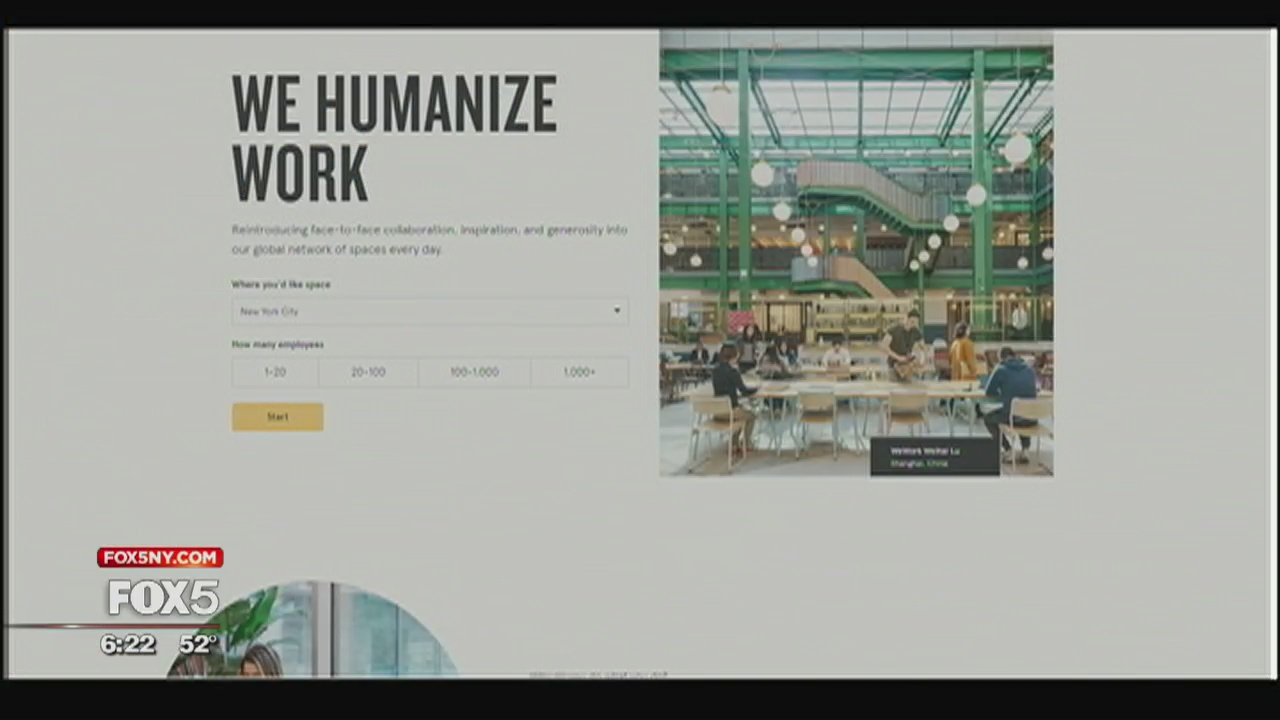Expand the dropdown arrow beside New York City
This screenshot has height=720, width=1280.
click(616, 311)
